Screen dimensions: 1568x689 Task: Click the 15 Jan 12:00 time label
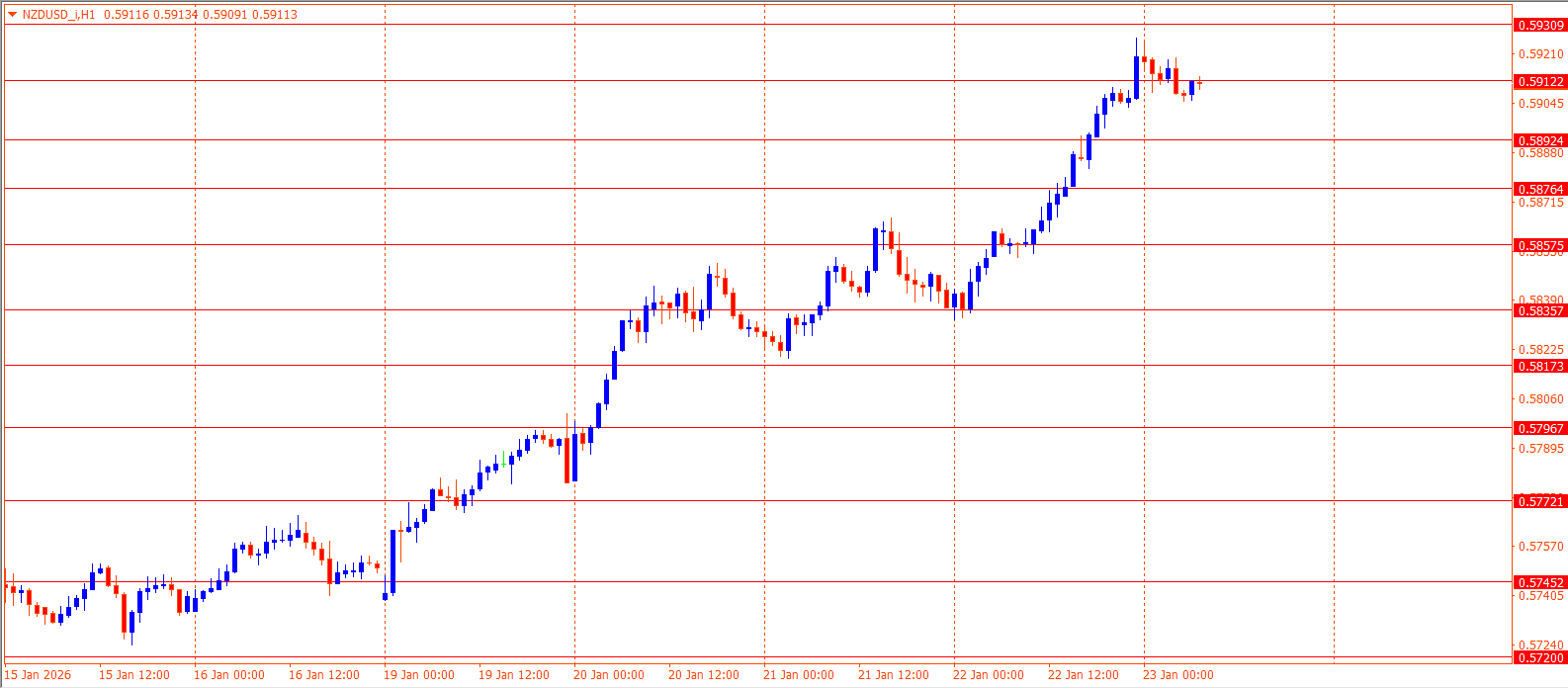coord(134,675)
